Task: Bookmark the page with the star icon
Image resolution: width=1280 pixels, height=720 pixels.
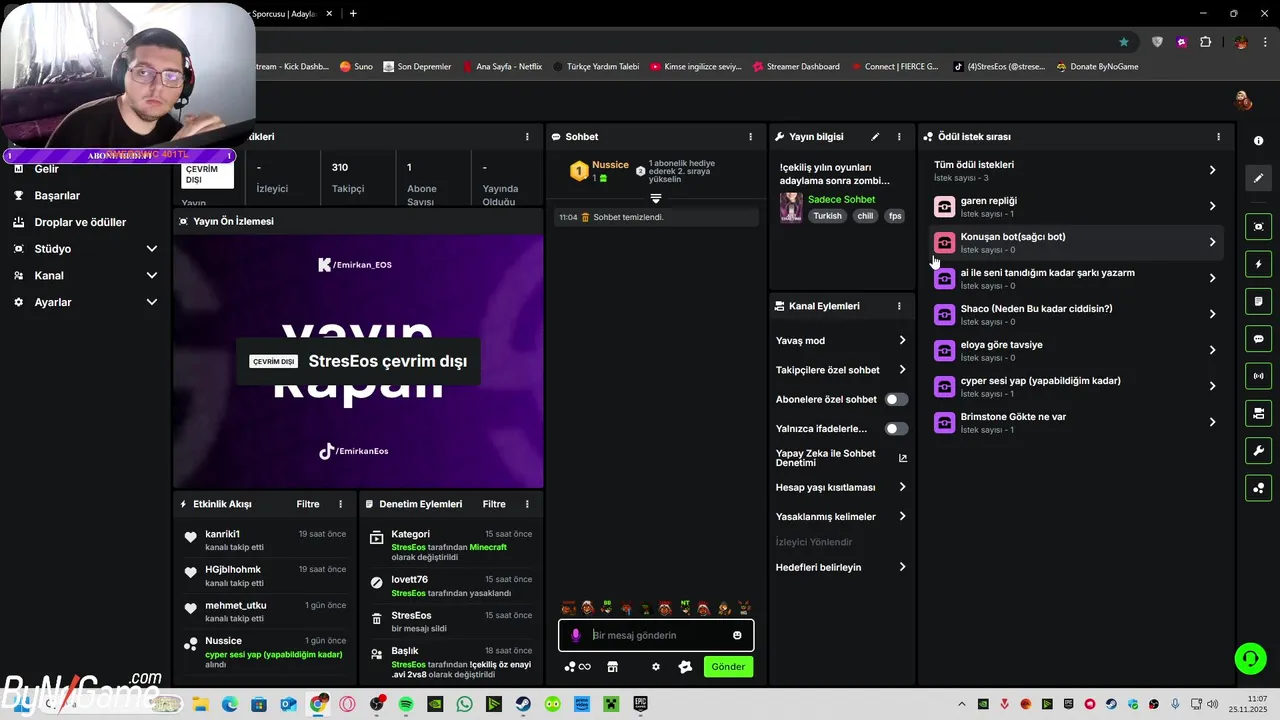Action: click(x=1124, y=42)
